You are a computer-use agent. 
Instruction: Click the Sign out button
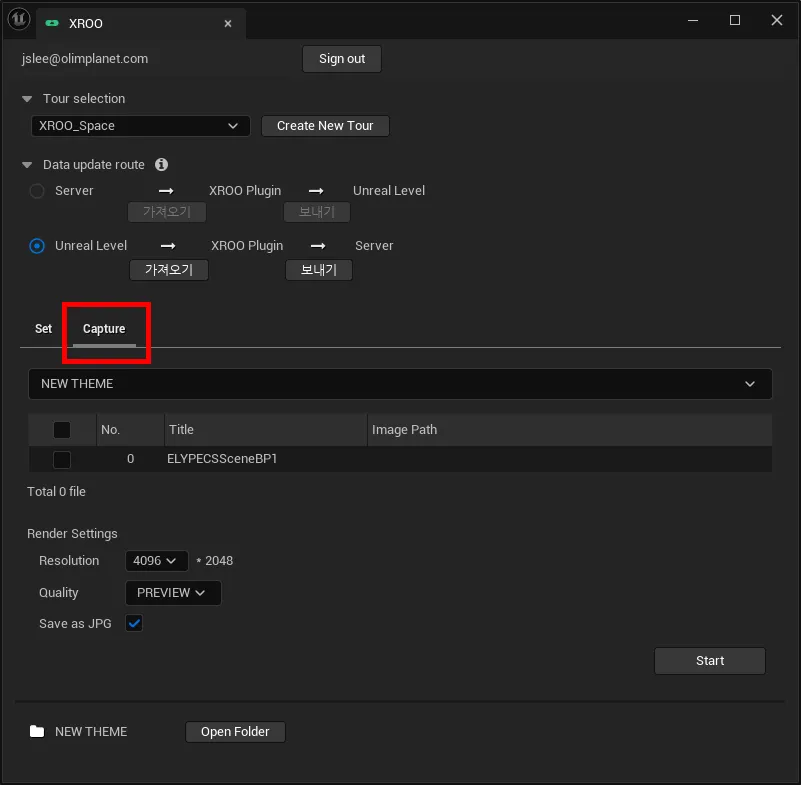[x=342, y=59]
